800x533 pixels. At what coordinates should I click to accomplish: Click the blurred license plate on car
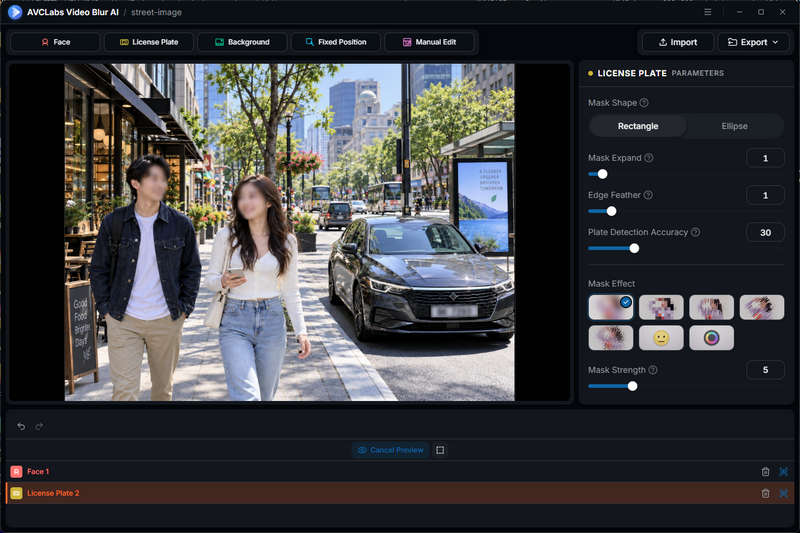click(454, 311)
